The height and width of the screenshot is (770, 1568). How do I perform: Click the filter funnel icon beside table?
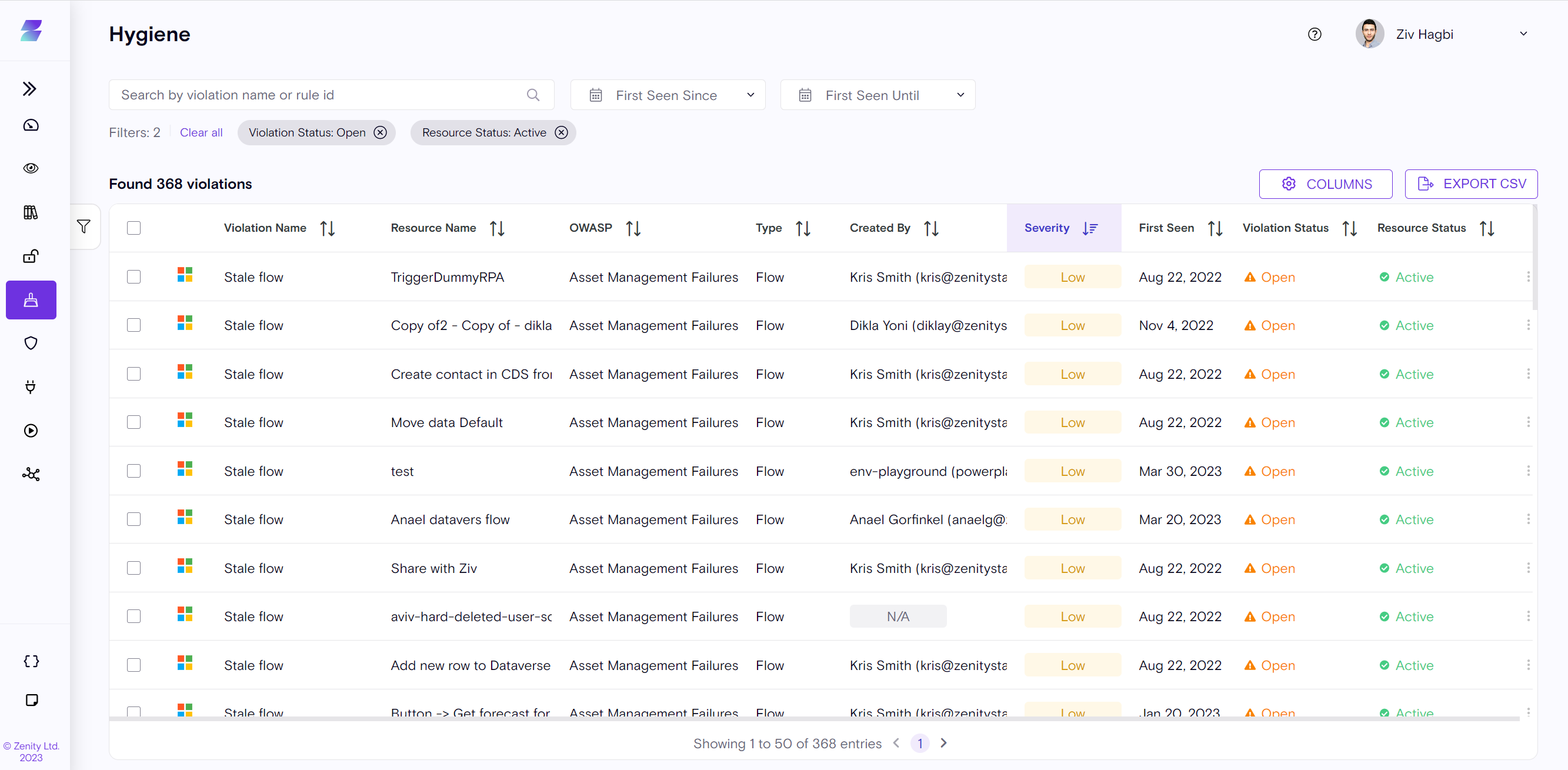click(x=84, y=226)
